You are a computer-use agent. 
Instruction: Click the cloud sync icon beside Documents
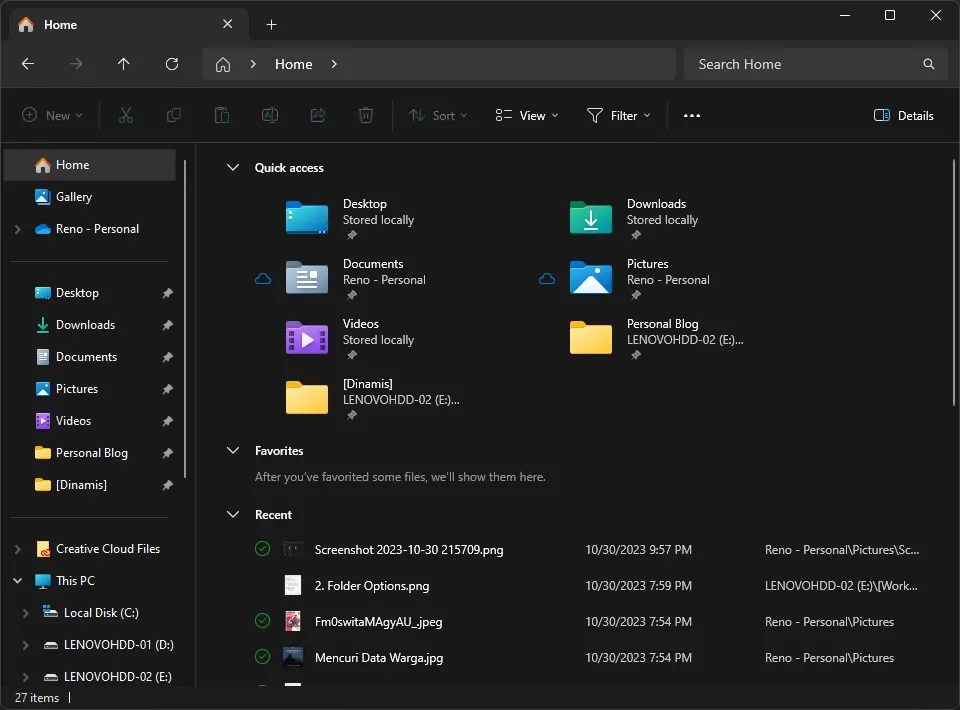263,279
